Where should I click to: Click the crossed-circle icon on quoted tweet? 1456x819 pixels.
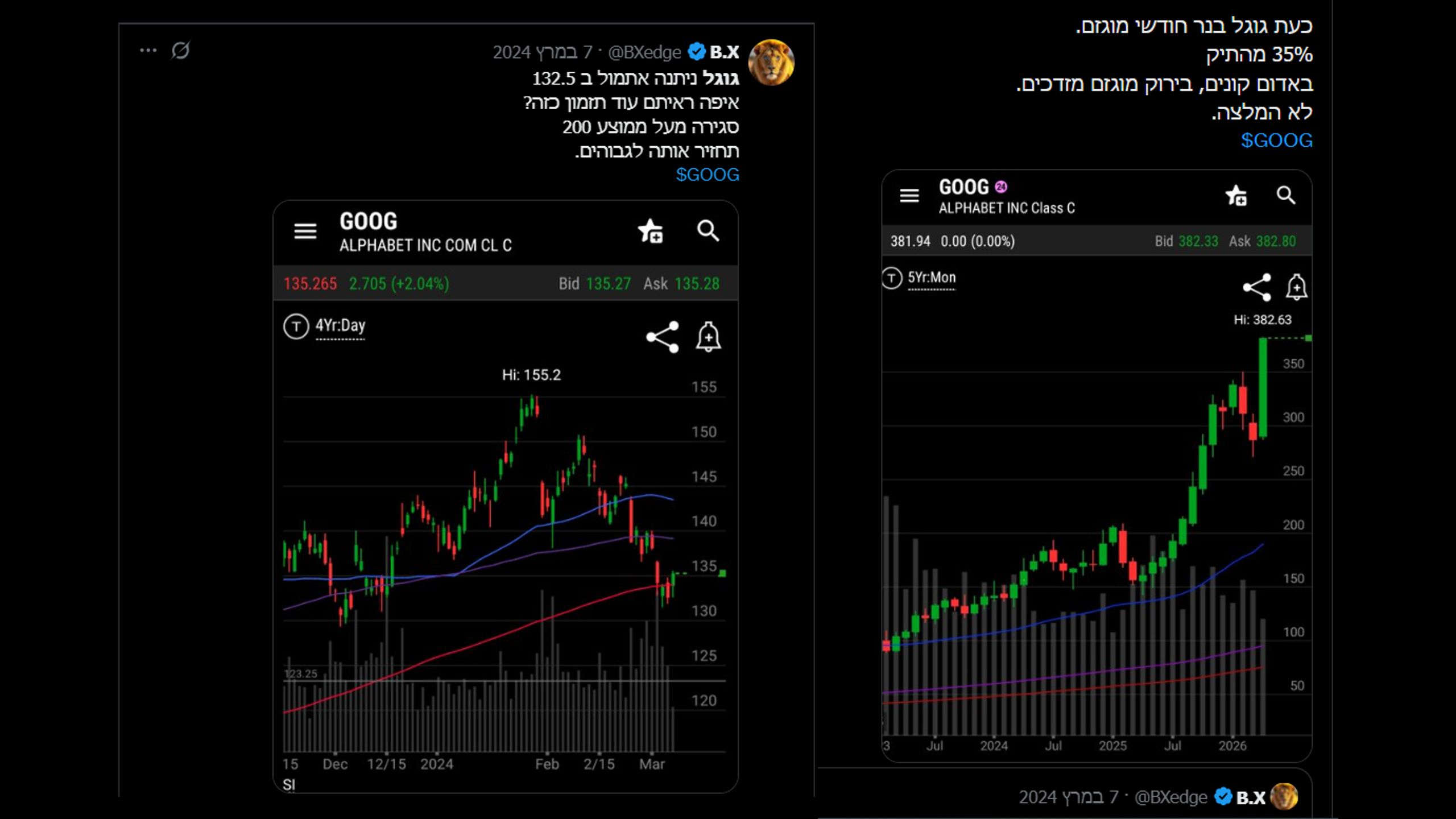(x=181, y=51)
